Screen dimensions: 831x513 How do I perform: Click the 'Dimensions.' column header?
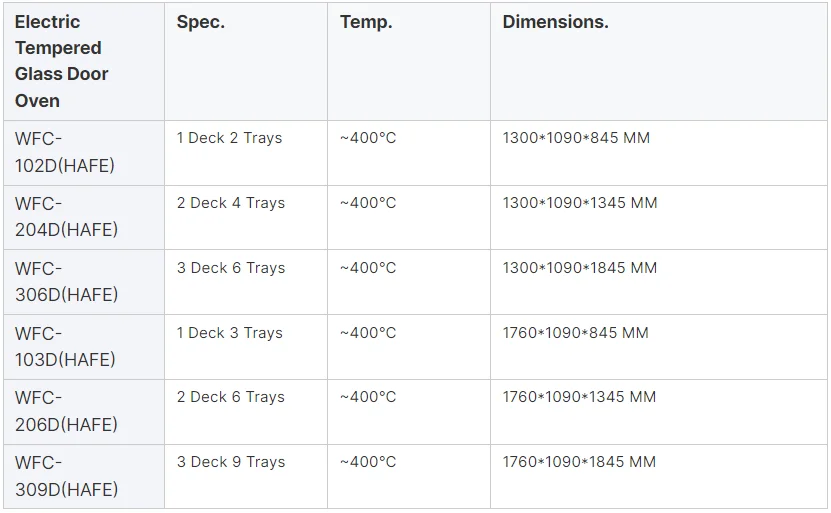[x=555, y=22]
